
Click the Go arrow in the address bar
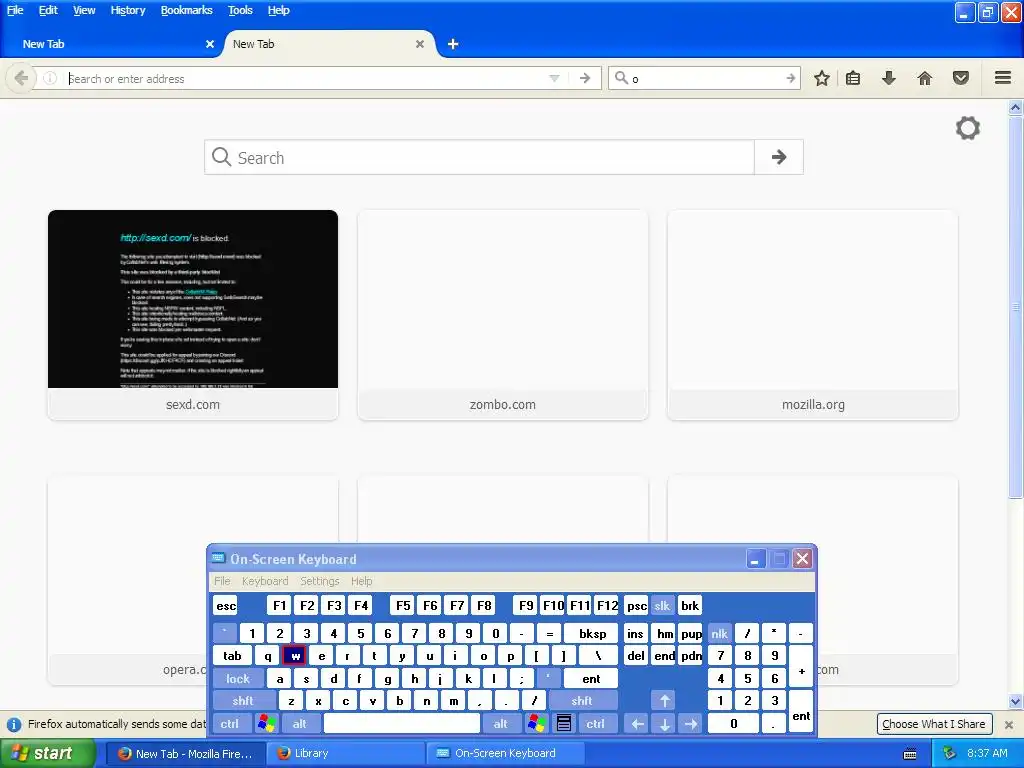coord(585,78)
